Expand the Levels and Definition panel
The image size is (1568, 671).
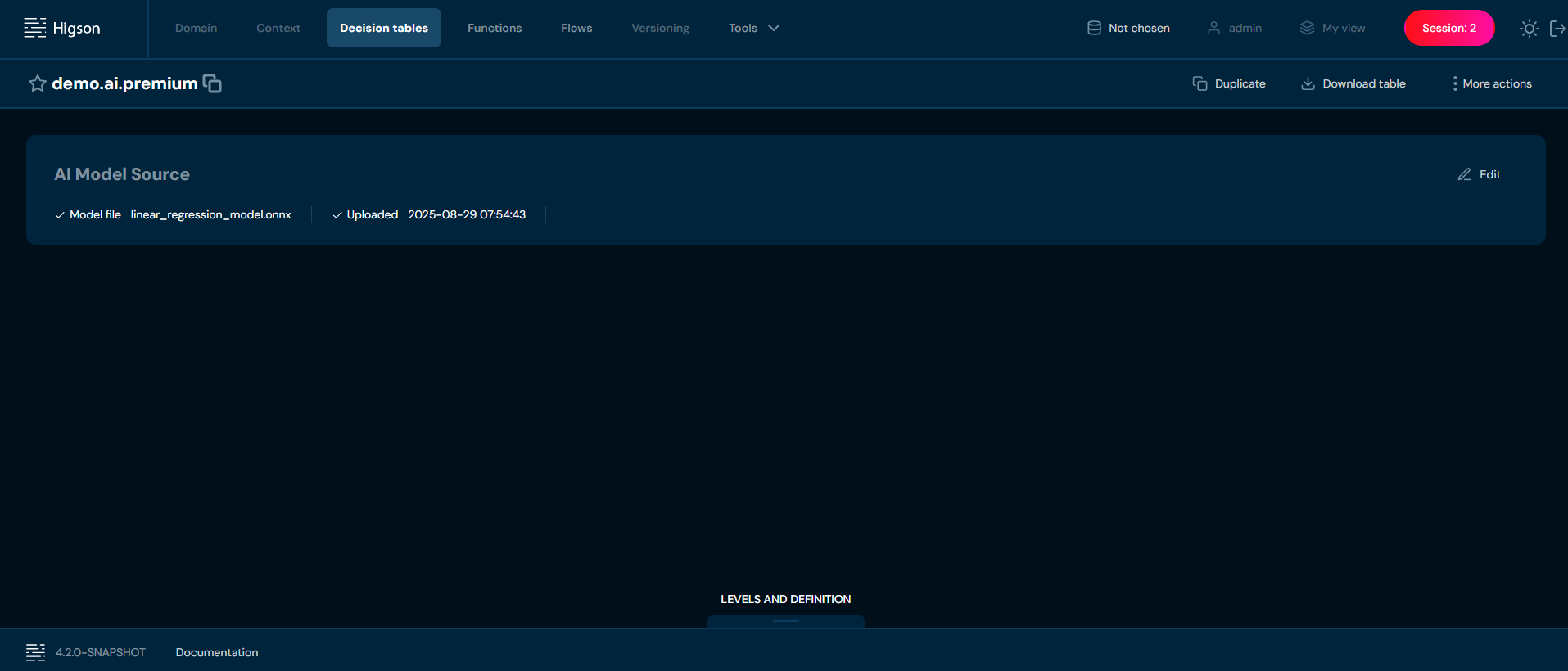pyautogui.click(x=785, y=619)
